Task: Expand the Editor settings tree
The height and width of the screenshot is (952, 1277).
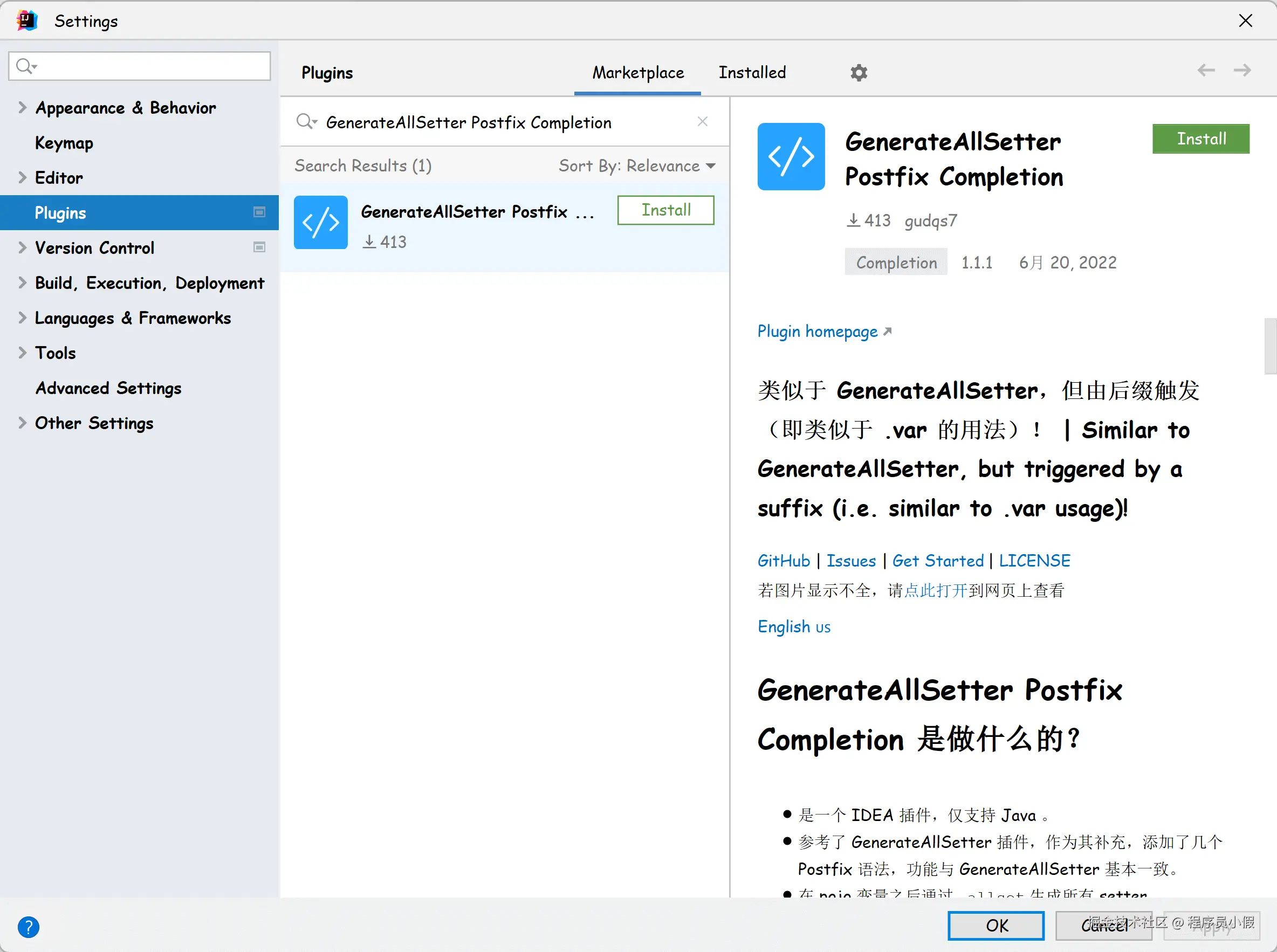Action: [23, 177]
